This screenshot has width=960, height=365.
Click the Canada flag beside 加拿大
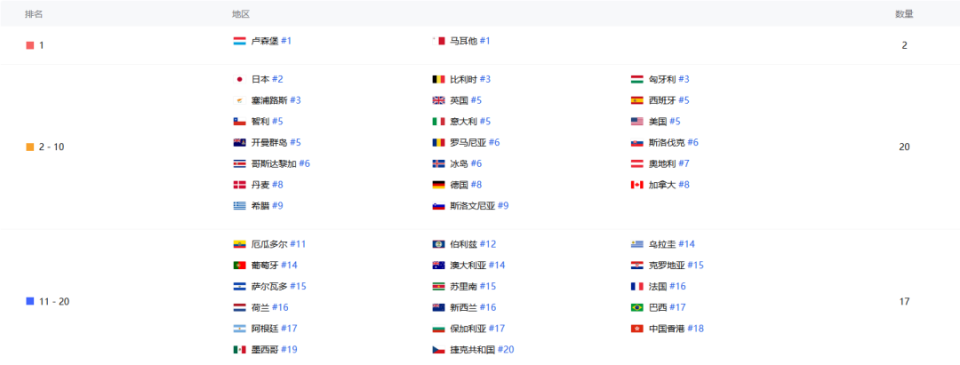coord(637,185)
